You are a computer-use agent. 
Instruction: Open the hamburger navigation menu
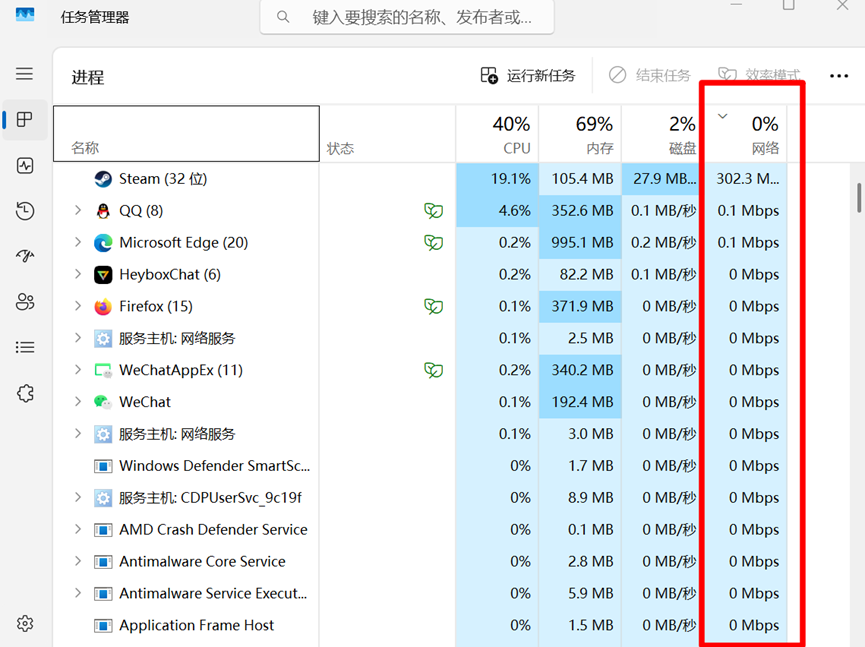[x=24, y=73]
